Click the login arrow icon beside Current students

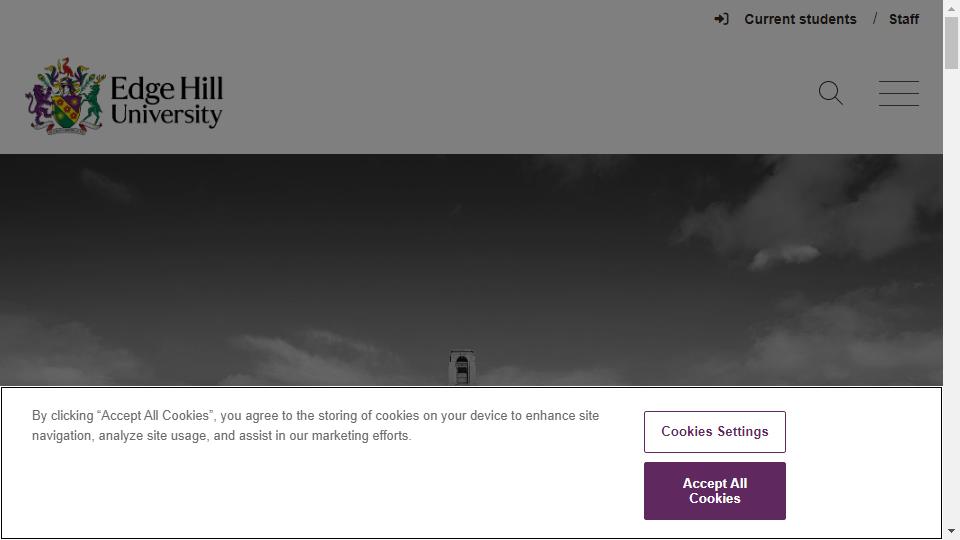pos(721,19)
